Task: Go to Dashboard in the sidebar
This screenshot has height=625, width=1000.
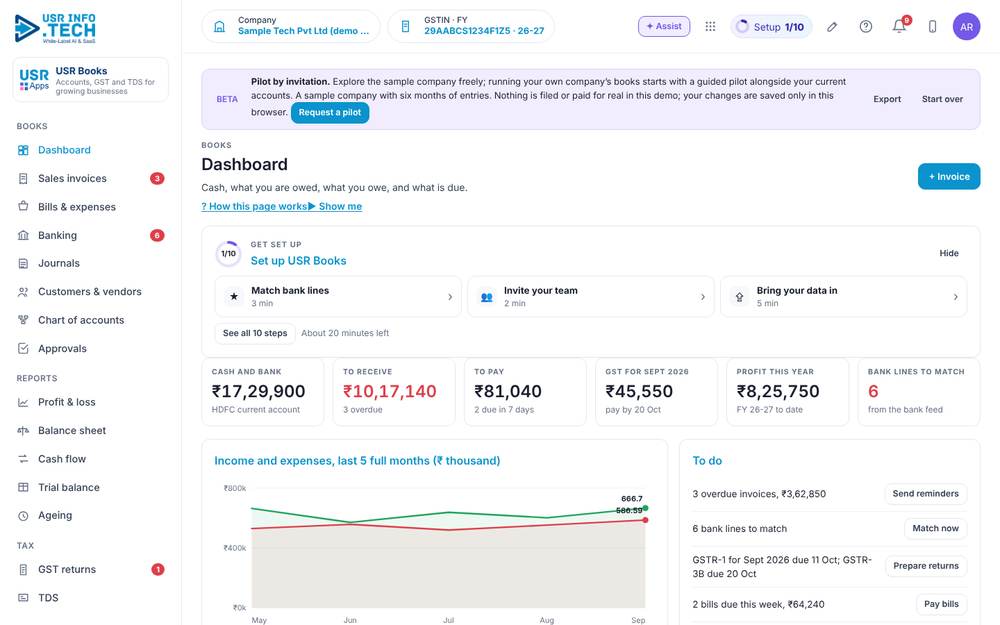Action: pyautogui.click(x=91, y=150)
